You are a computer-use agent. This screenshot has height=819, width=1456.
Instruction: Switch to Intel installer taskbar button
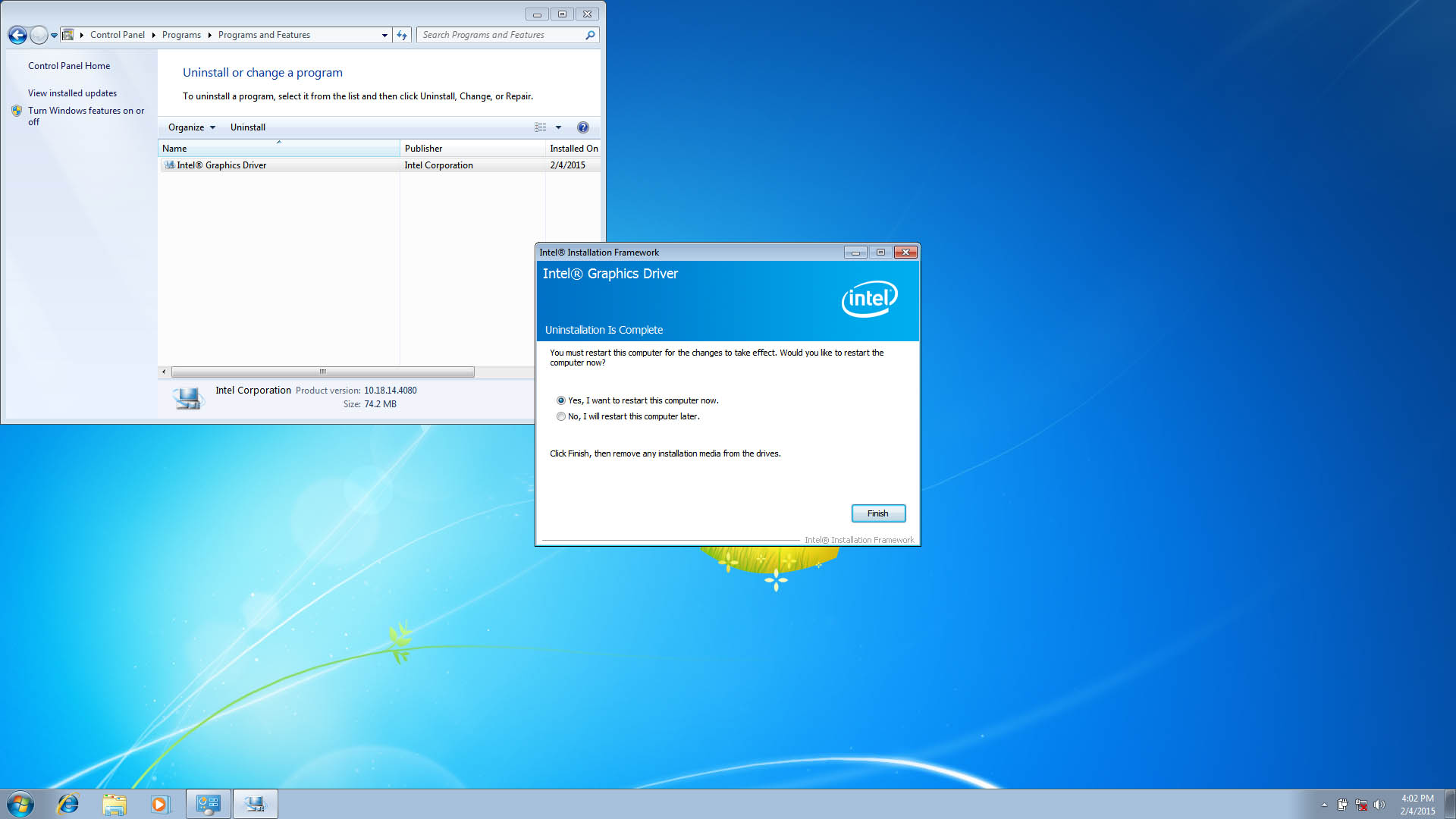(x=255, y=804)
